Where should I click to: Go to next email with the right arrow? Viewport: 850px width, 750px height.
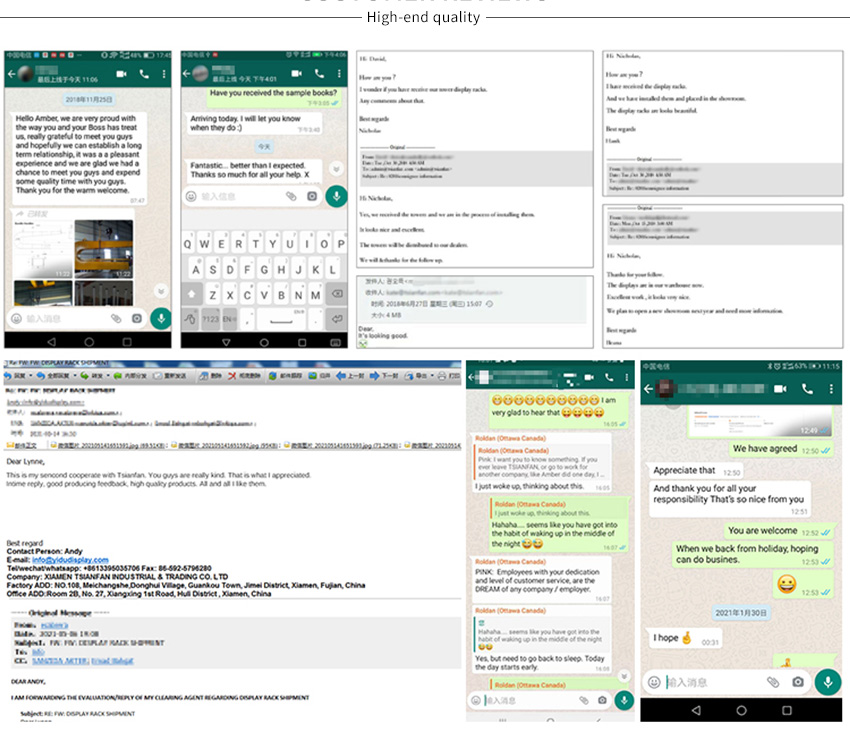click(x=375, y=376)
